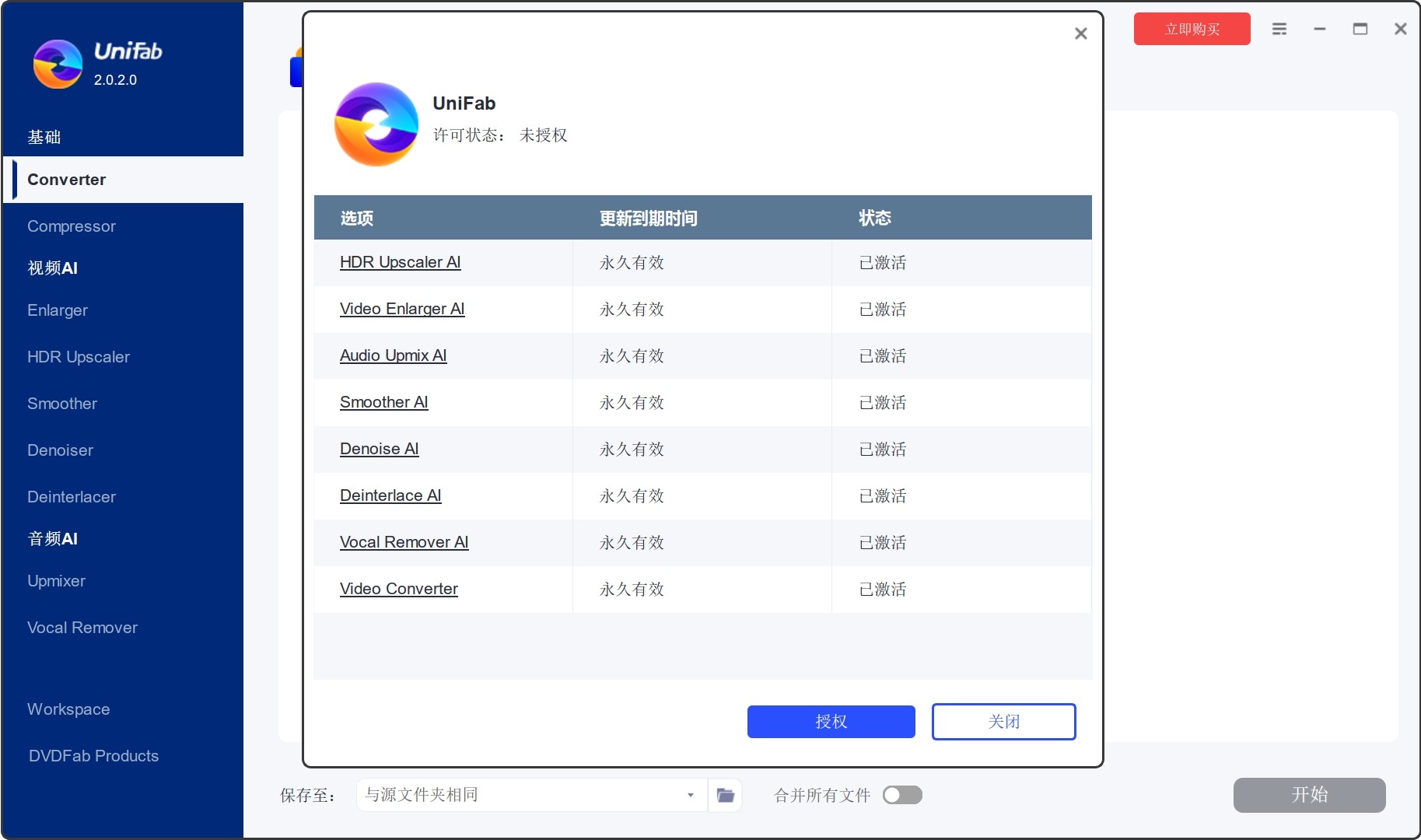The height and width of the screenshot is (840, 1421).
Task: Select Upmixer in the sidebar
Action: pos(123,581)
